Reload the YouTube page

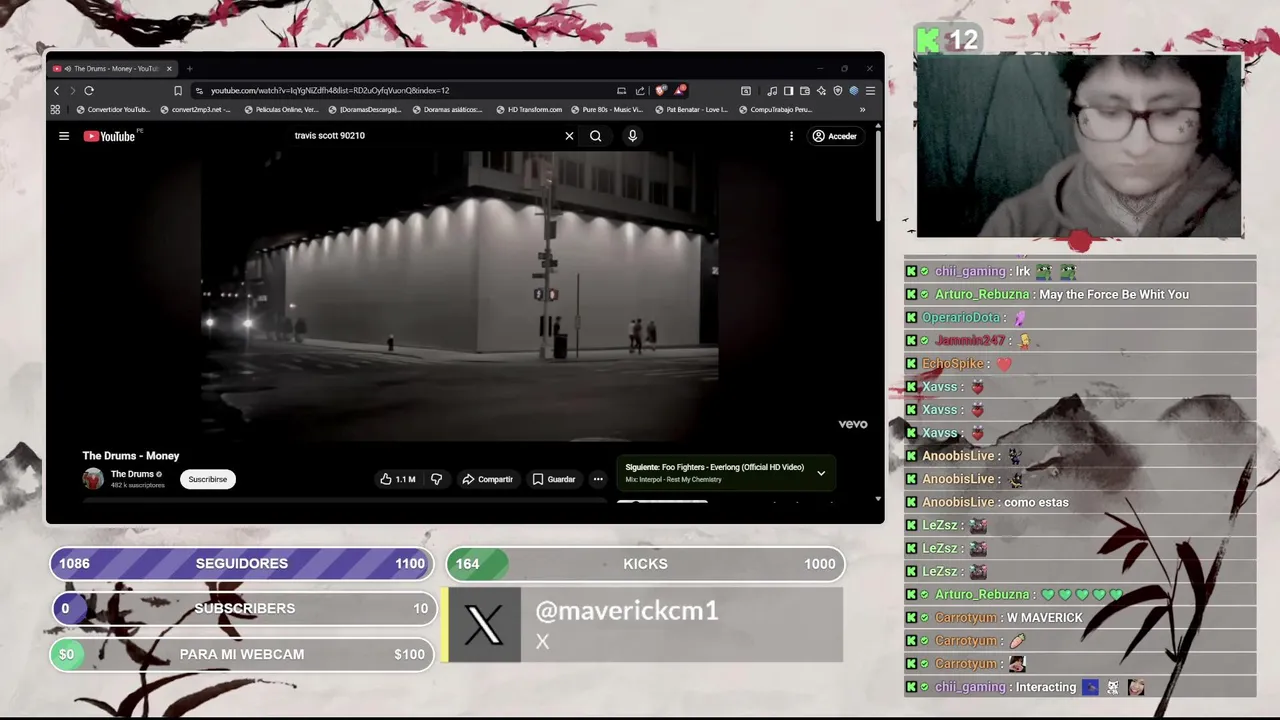[89, 90]
